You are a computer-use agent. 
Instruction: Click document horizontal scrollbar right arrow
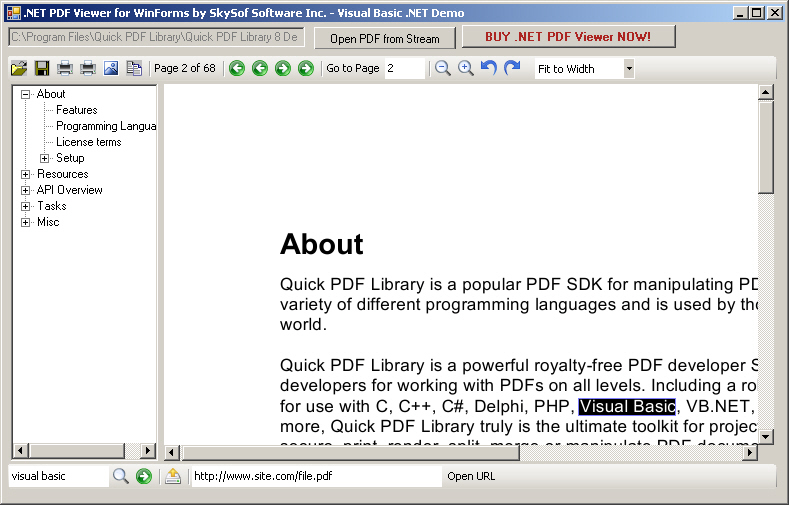pos(750,453)
